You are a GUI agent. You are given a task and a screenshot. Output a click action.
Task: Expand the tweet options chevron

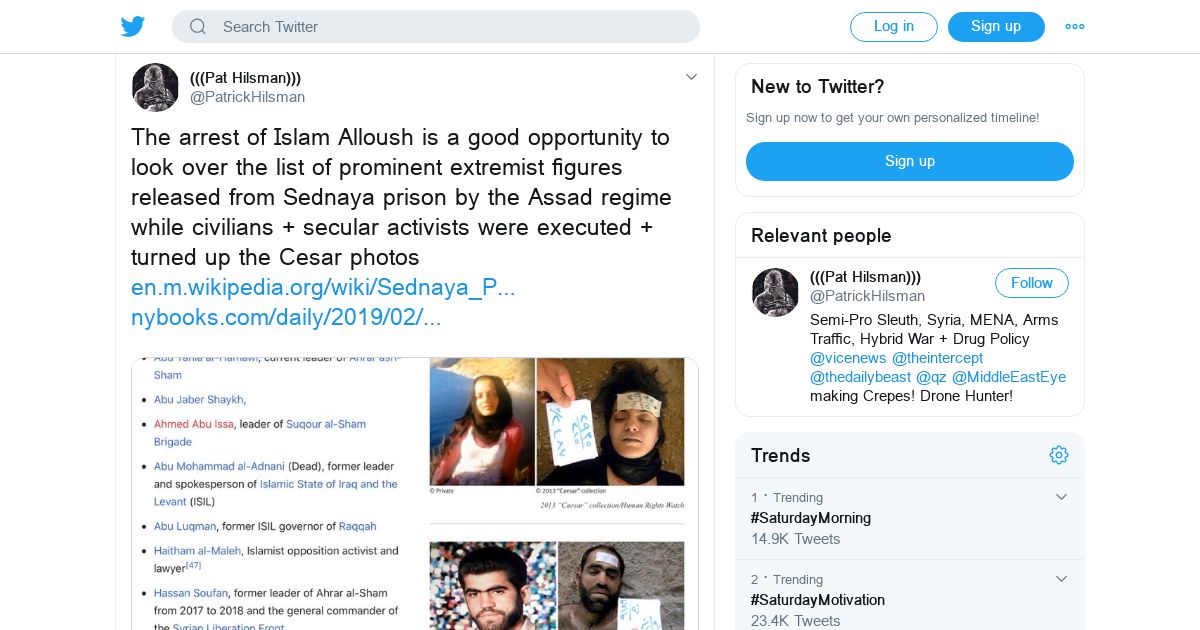click(691, 77)
